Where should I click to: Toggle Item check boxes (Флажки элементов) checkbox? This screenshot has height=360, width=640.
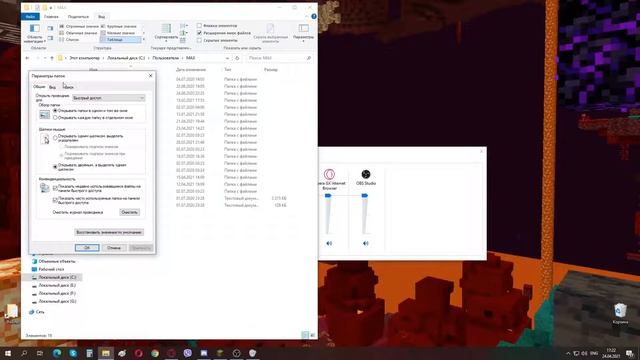pyautogui.click(x=199, y=25)
